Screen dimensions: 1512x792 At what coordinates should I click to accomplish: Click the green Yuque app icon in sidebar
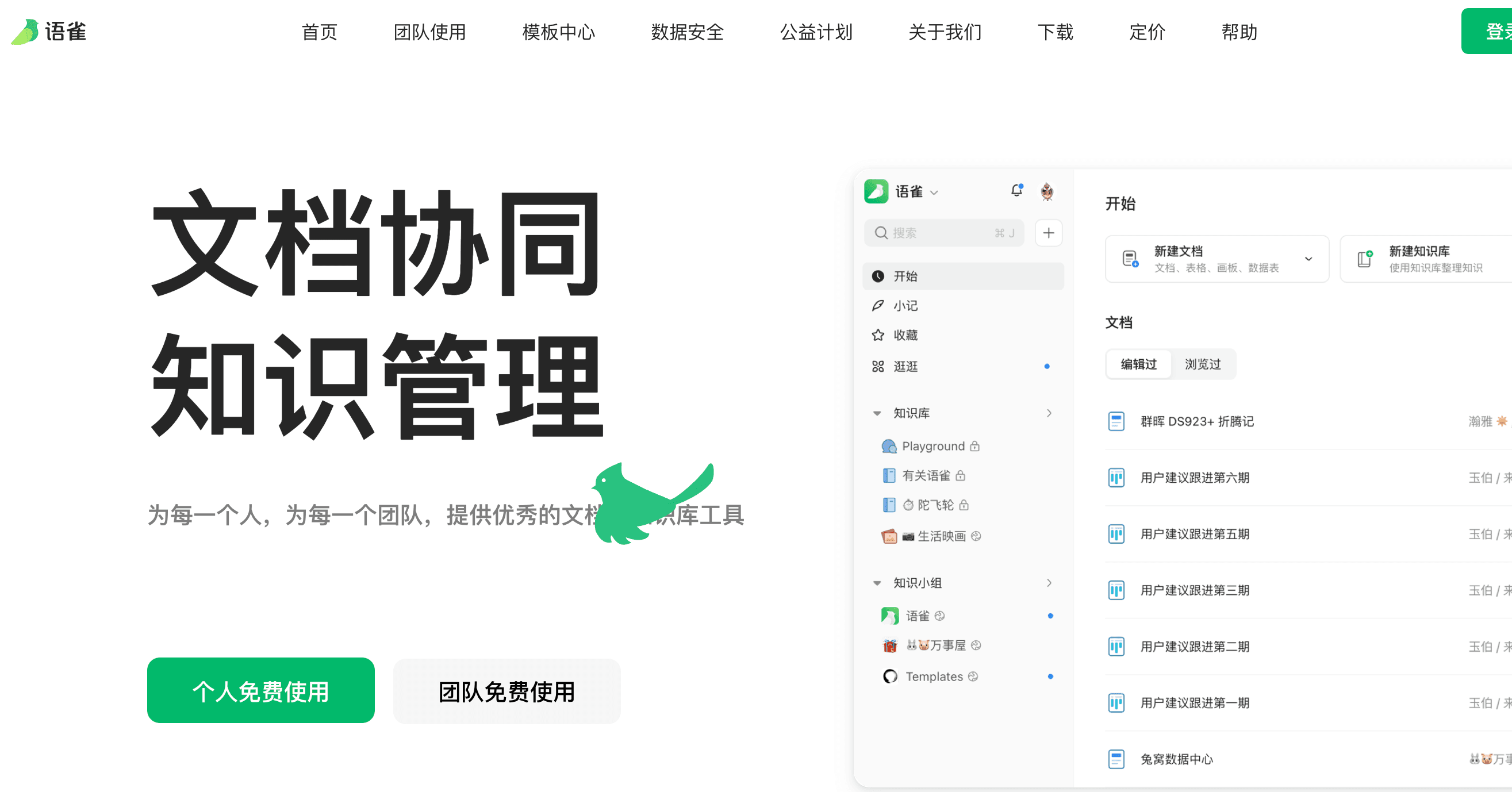tap(876, 191)
